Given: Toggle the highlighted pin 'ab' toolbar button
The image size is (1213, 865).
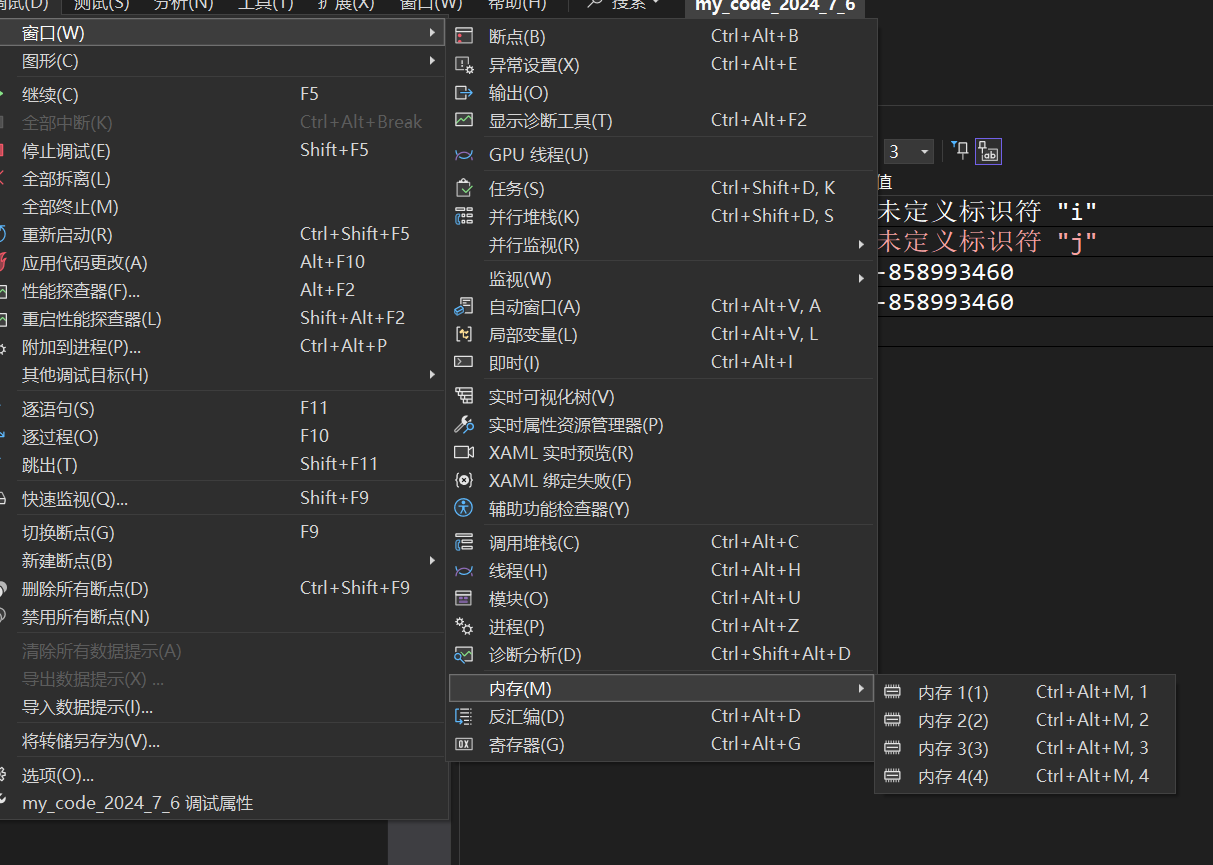Looking at the screenshot, I should point(989,151).
